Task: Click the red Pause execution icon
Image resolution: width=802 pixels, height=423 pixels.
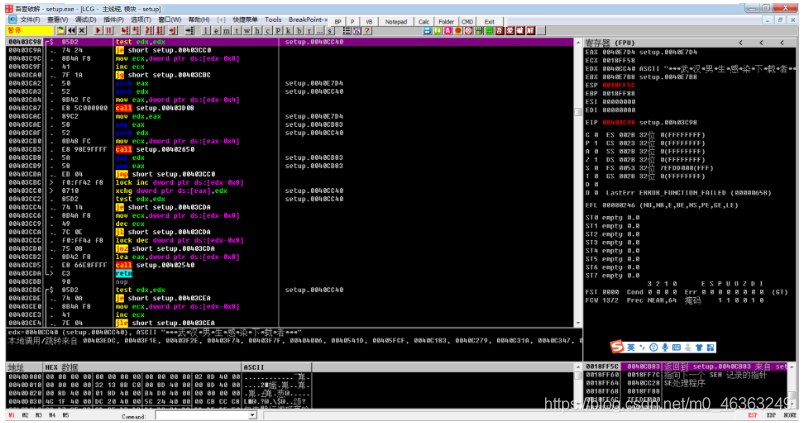Action: (x=108, y=31)
